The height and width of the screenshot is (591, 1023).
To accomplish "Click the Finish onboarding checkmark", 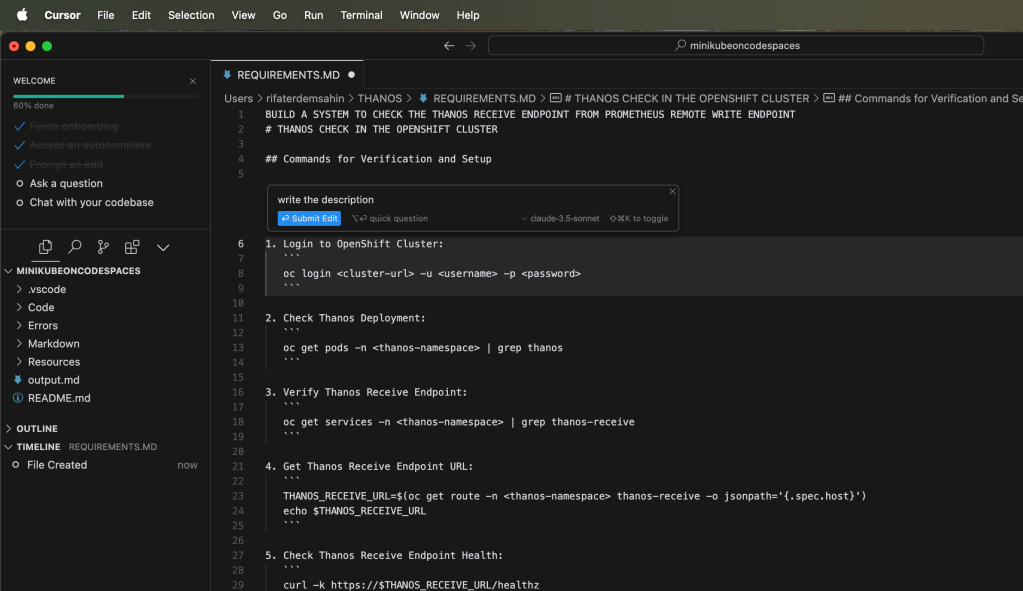I will coord(20,127).
